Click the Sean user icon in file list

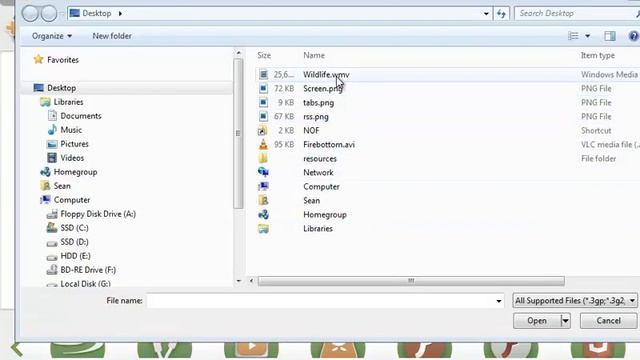tap(263, 200)
